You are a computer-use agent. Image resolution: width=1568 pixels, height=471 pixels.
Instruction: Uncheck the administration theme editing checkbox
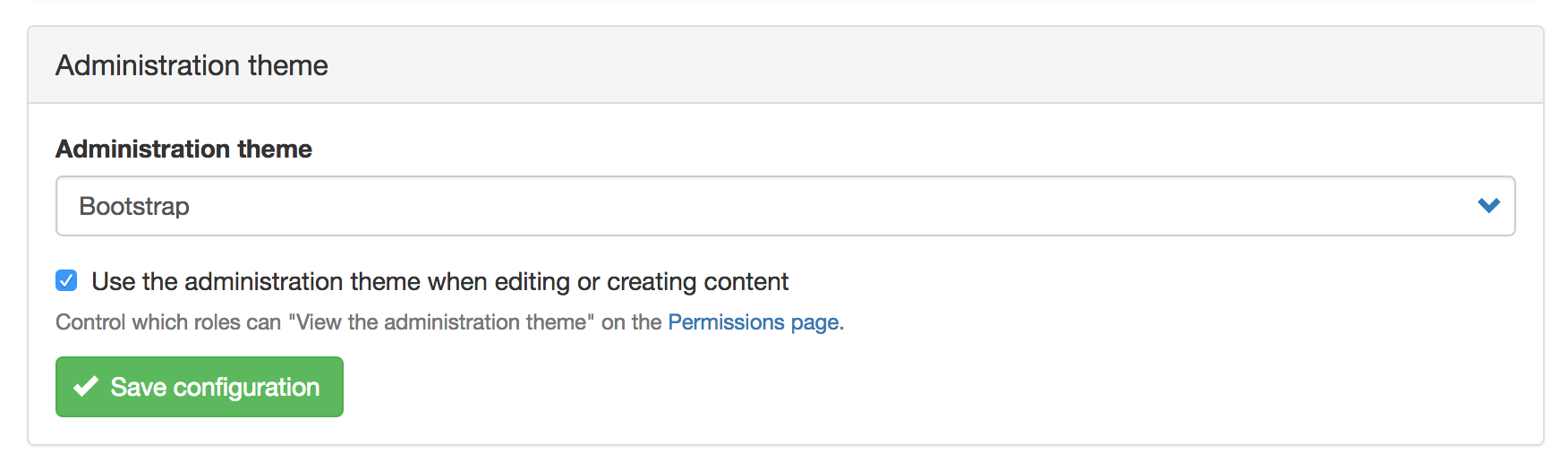pyautogui.click(x=66, y=281)
